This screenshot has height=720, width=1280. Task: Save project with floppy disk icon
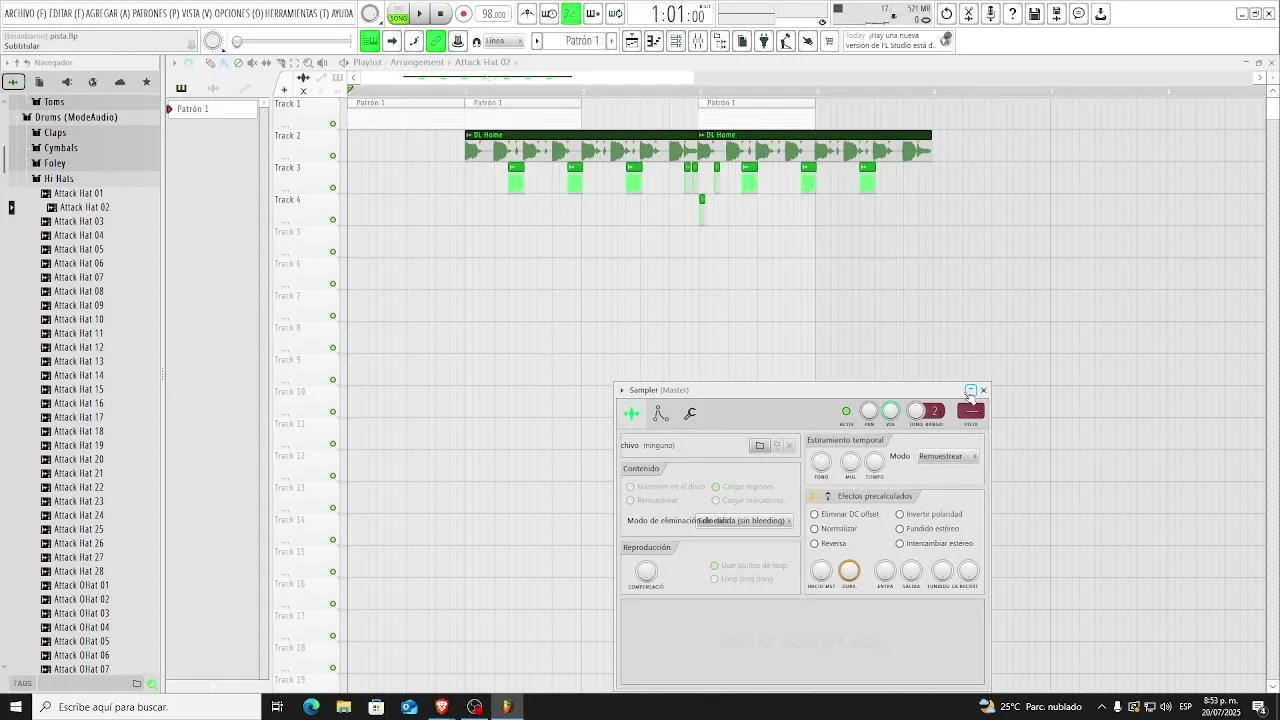1034,14
